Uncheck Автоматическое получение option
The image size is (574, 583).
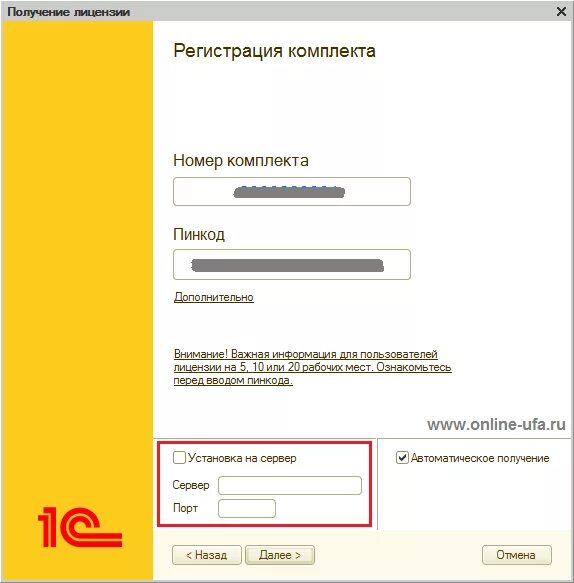(x=402, y=458)
